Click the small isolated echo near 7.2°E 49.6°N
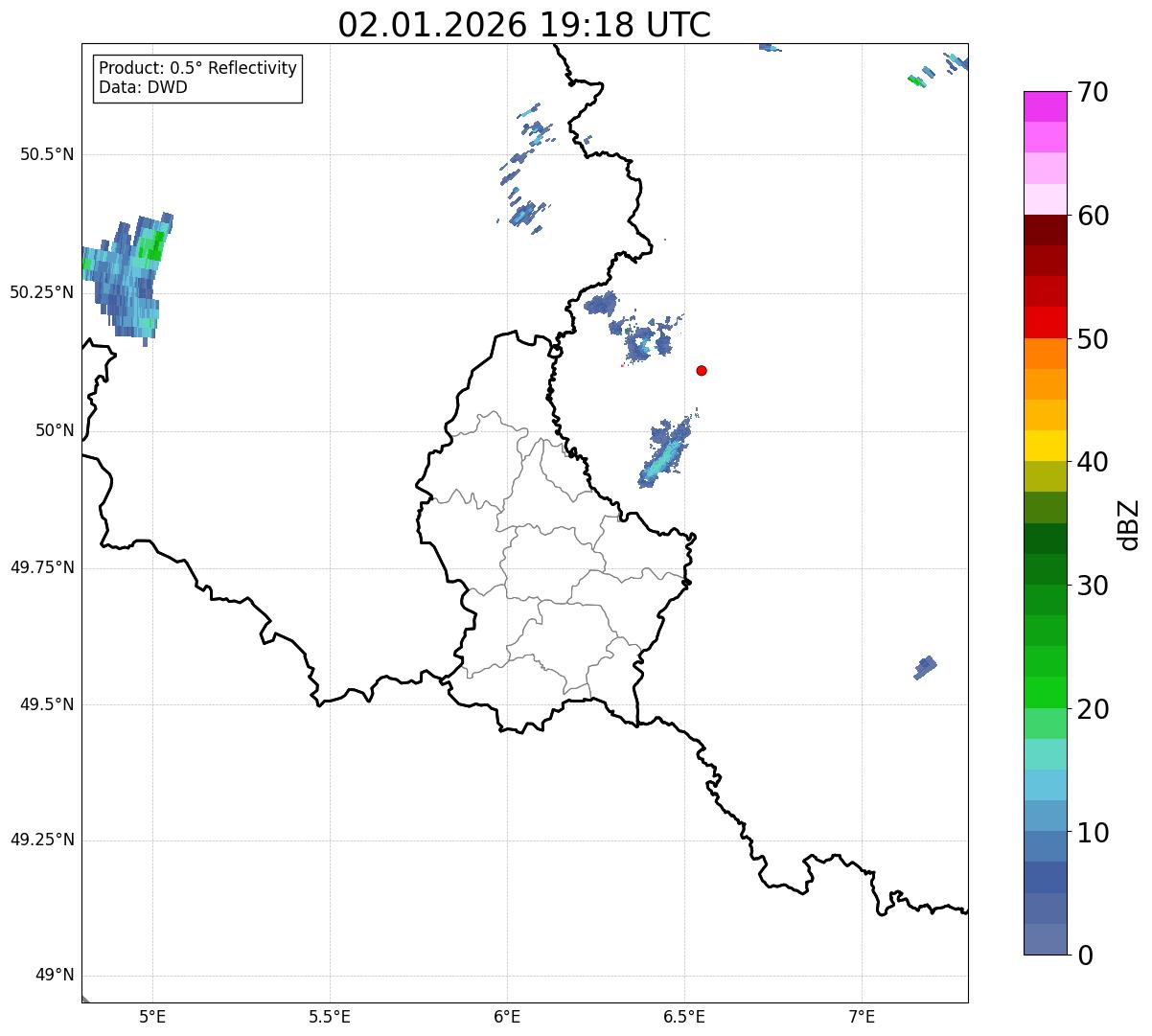1152x1036 pixels. point(925,667)
